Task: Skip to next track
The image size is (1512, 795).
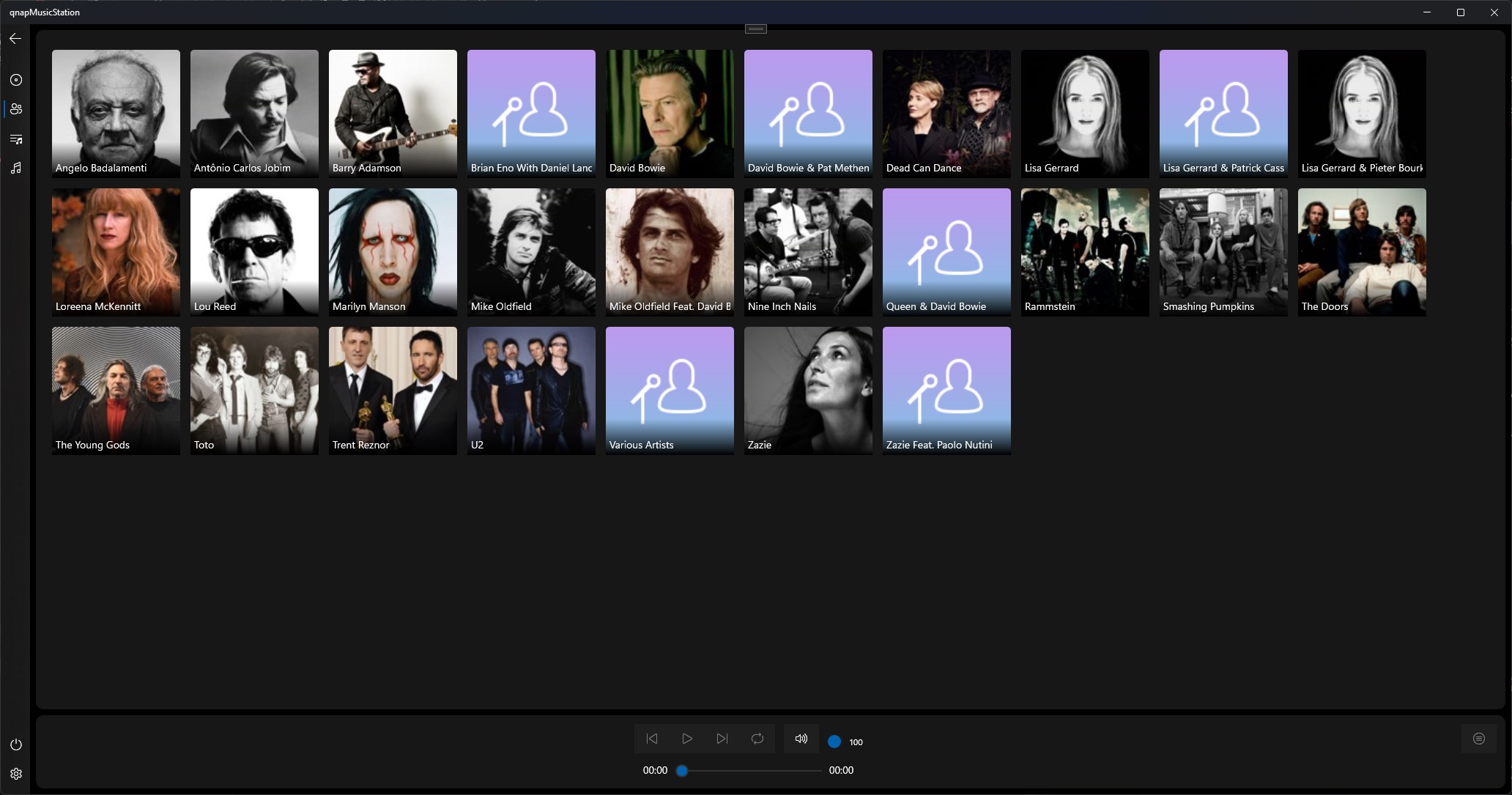Action: [x=722, y=739]
